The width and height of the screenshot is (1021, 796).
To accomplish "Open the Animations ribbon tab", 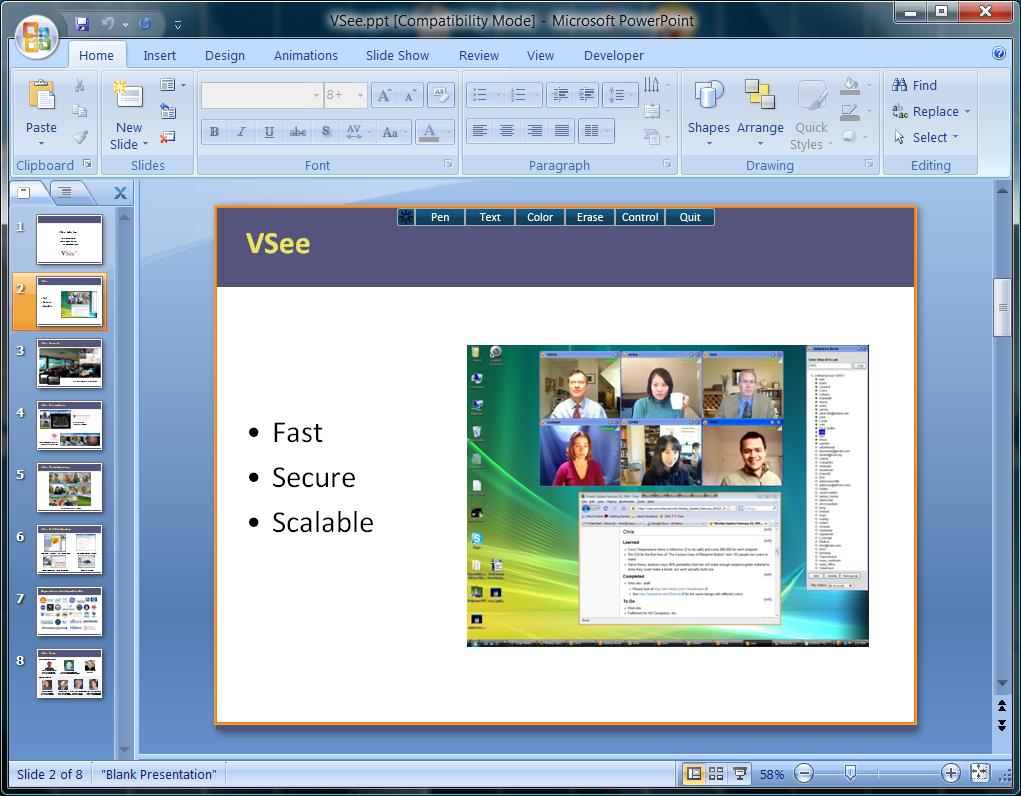I will 306,56.
